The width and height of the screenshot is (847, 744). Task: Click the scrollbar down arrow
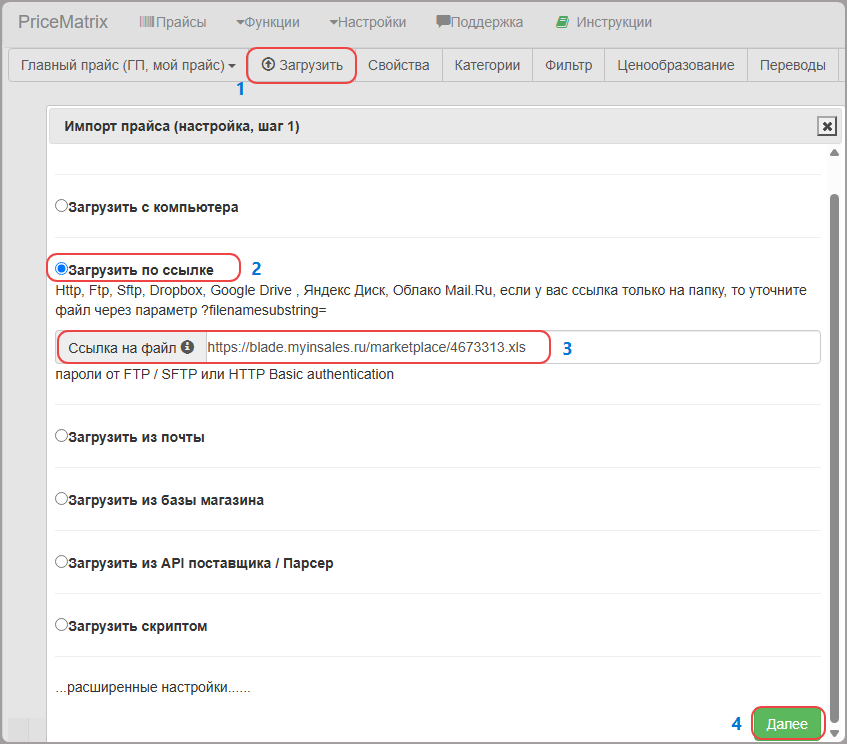point(834,733)
